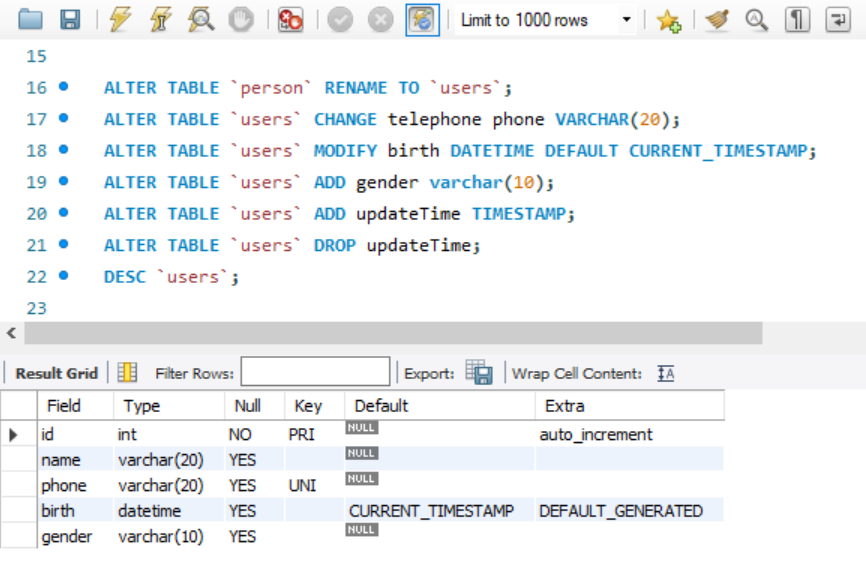Select the 'gender' field cell
The image size is (866, 571).
click(x=75, y=536)
